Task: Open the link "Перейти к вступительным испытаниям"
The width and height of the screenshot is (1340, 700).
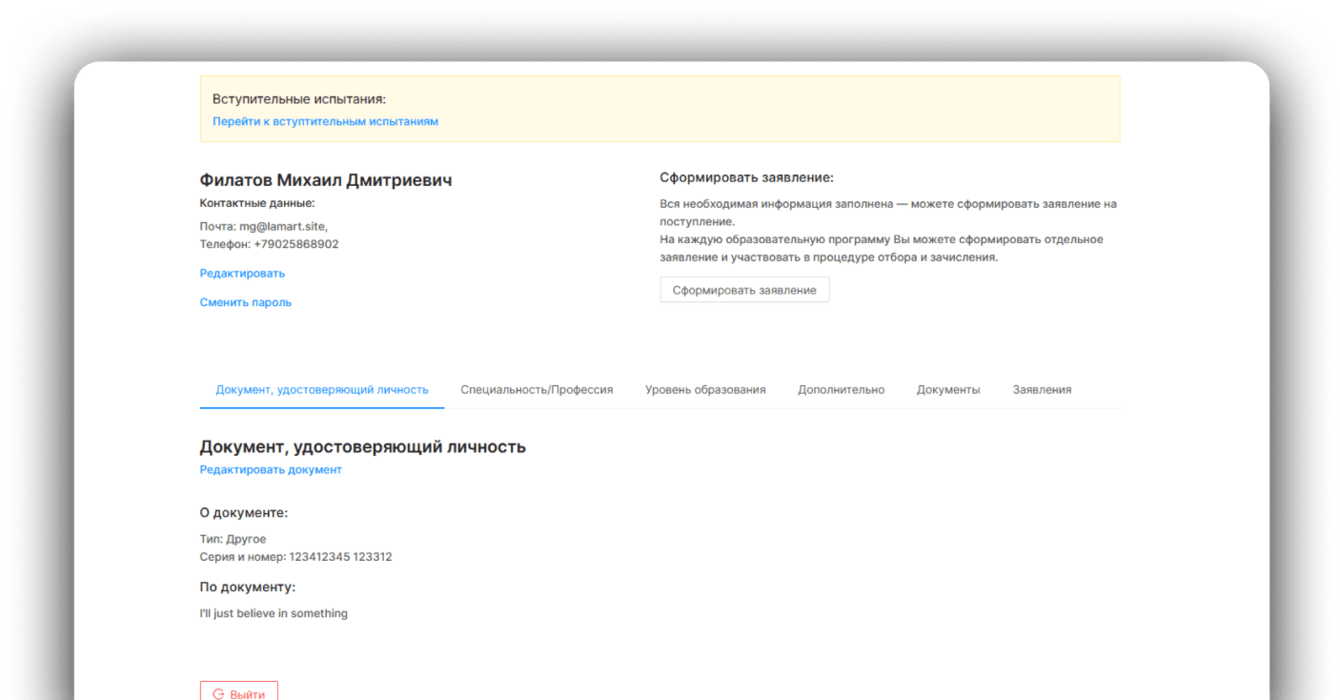Action: click(325, 121)
